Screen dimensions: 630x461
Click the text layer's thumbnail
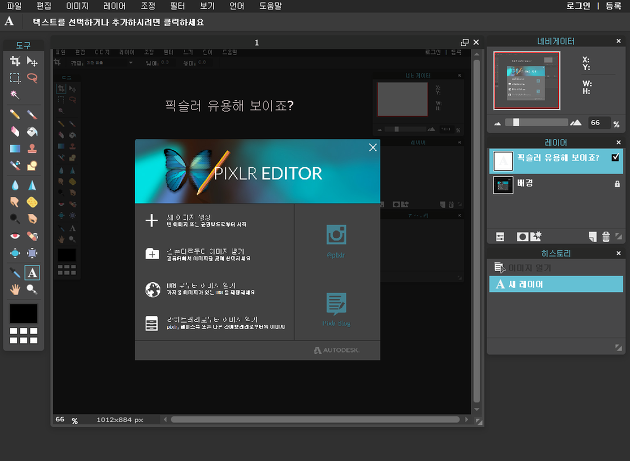click(x=503, y=162)
